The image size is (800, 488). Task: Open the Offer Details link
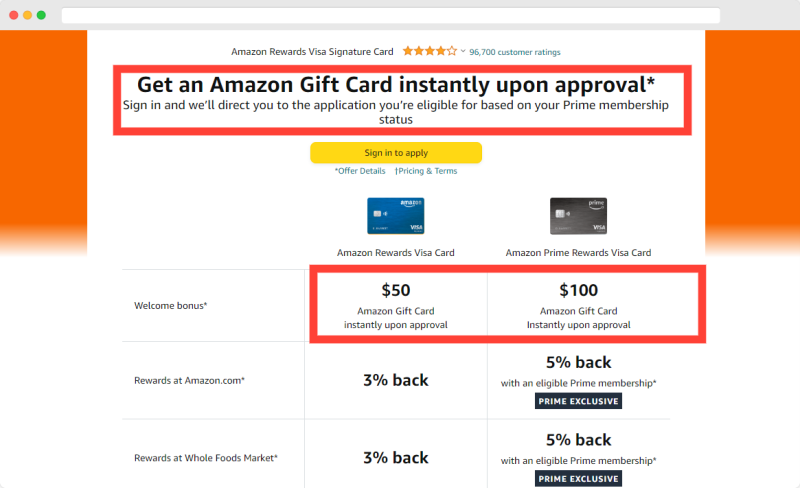pyautogui.click(x=360, y=171)
